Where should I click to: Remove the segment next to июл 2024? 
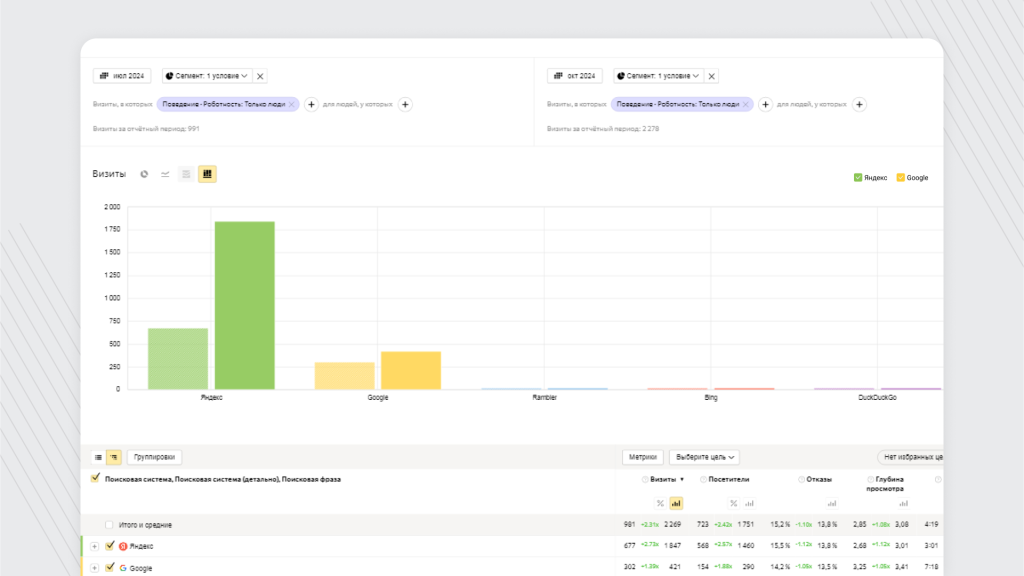click(260, 76)
